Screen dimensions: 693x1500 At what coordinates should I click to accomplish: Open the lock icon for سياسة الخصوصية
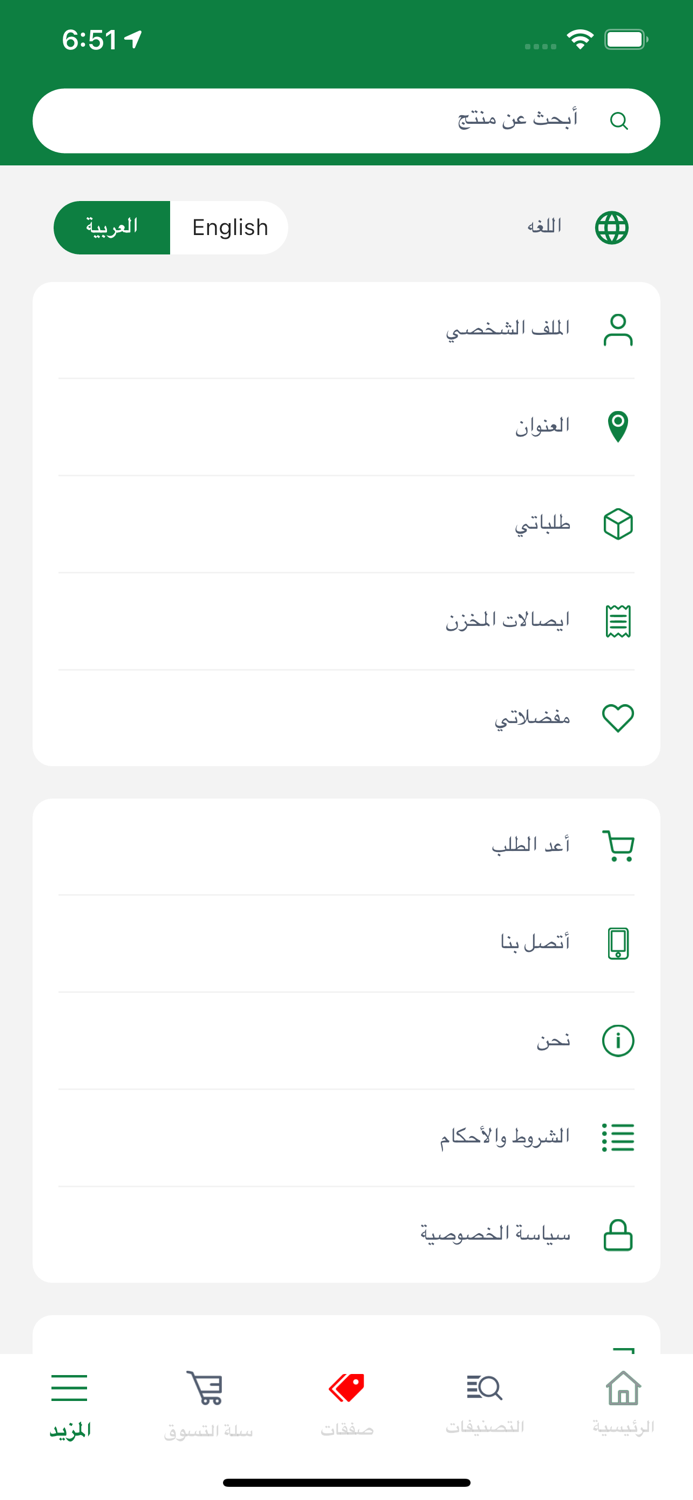618,1235
